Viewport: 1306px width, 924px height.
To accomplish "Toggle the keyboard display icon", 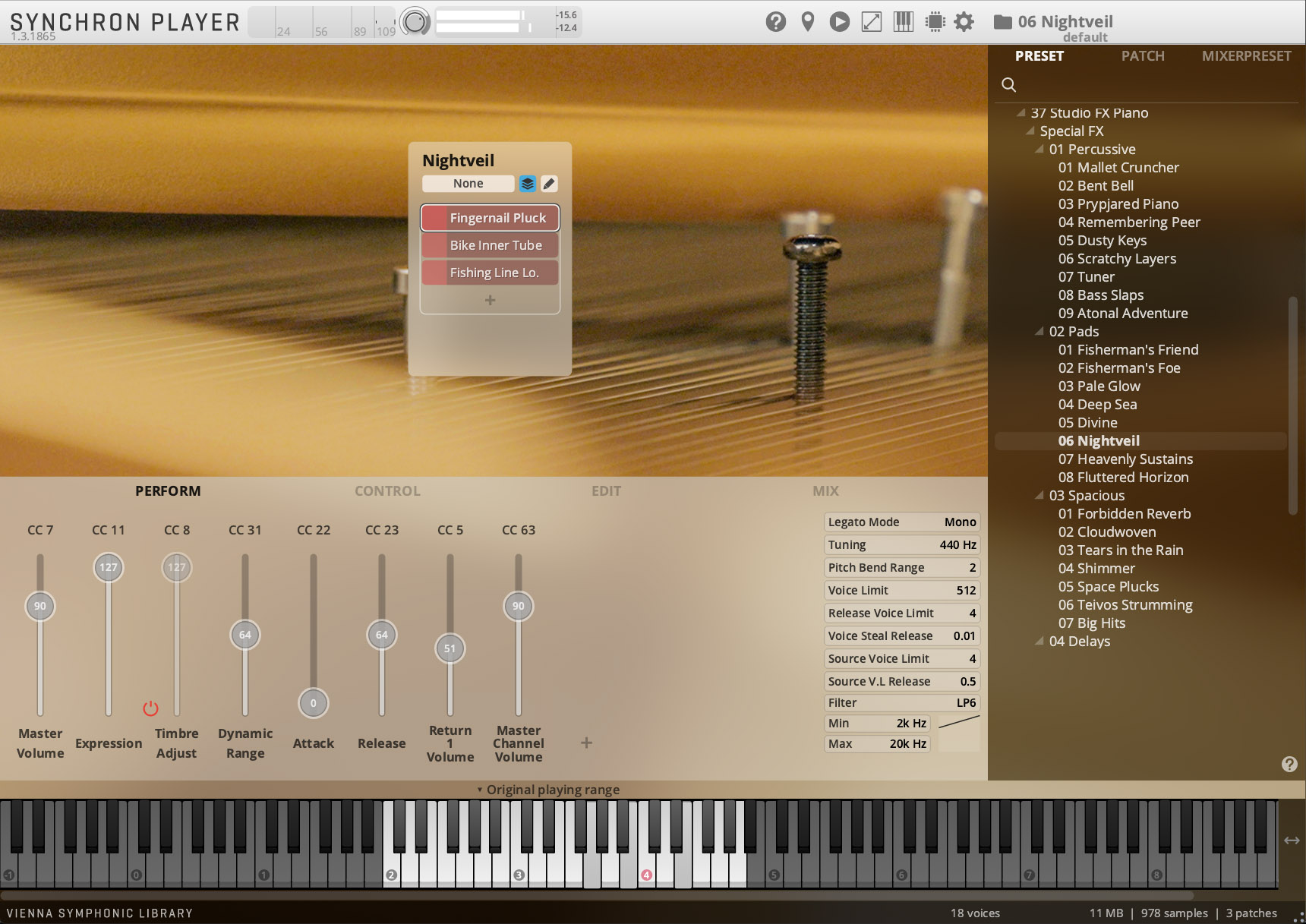I will tap(904, 21).
